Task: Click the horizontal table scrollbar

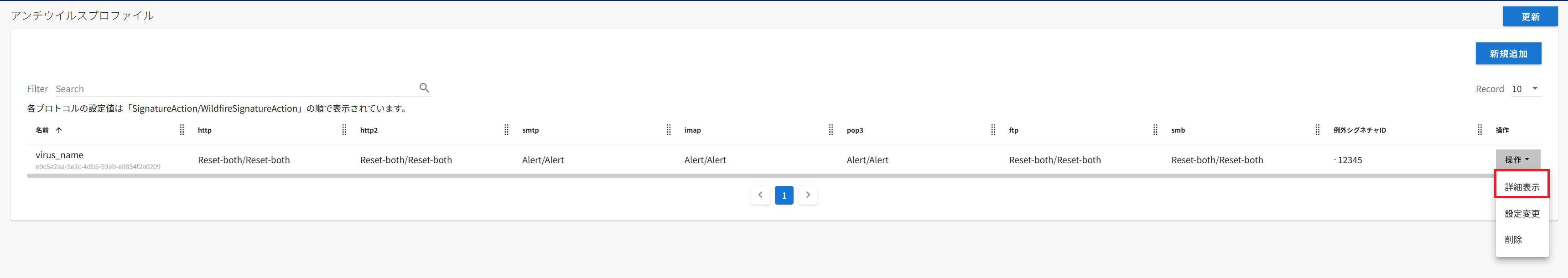Action: pyautogui.click(x=731, y=176)
